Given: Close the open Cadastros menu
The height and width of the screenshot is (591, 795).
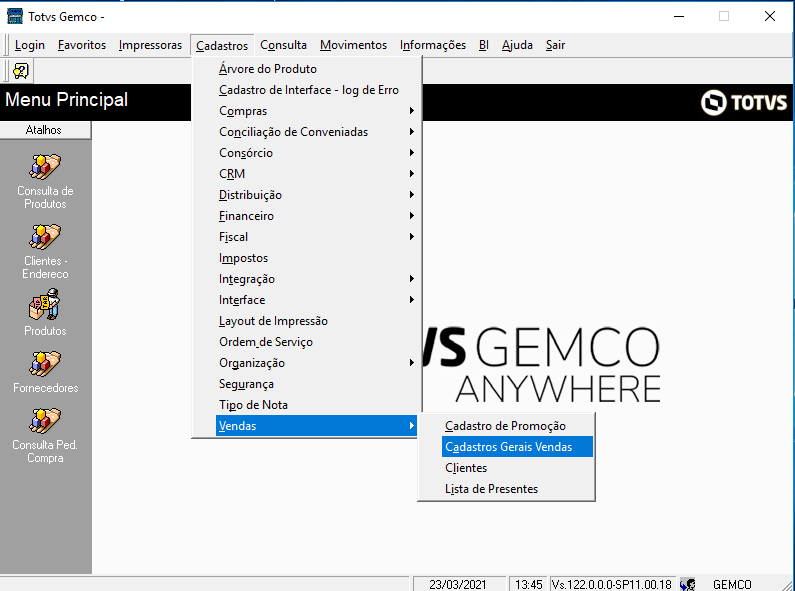Looking at the screenshot, I should (222, 46).
